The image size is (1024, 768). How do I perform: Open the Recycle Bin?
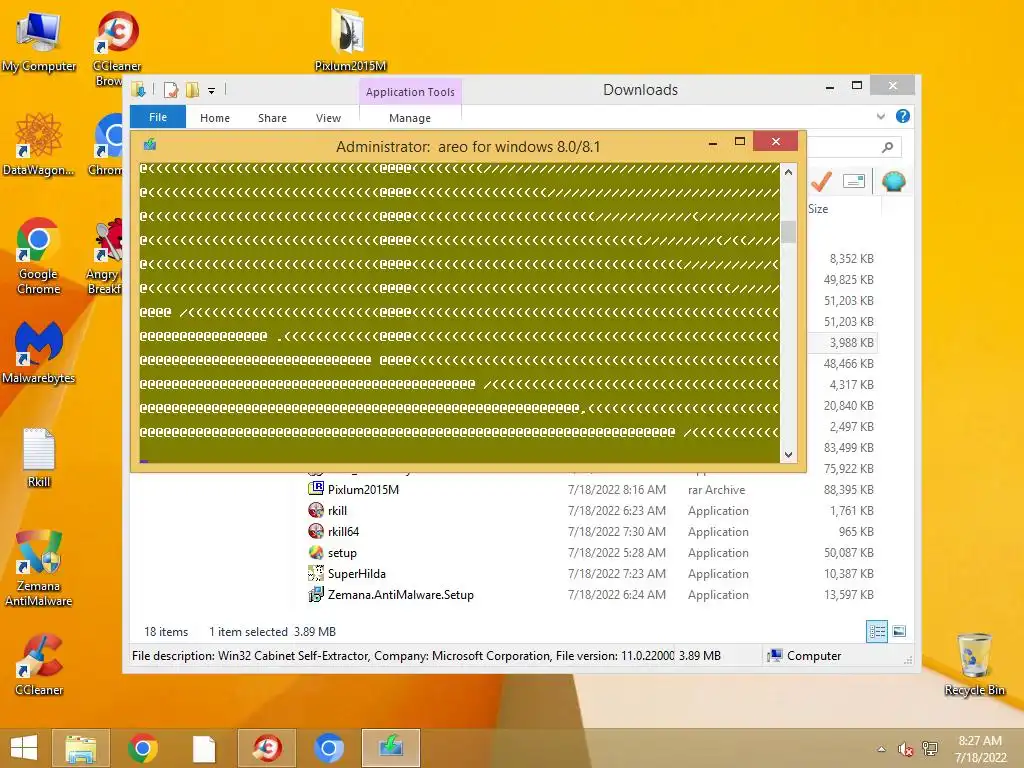tap(974, 665)
